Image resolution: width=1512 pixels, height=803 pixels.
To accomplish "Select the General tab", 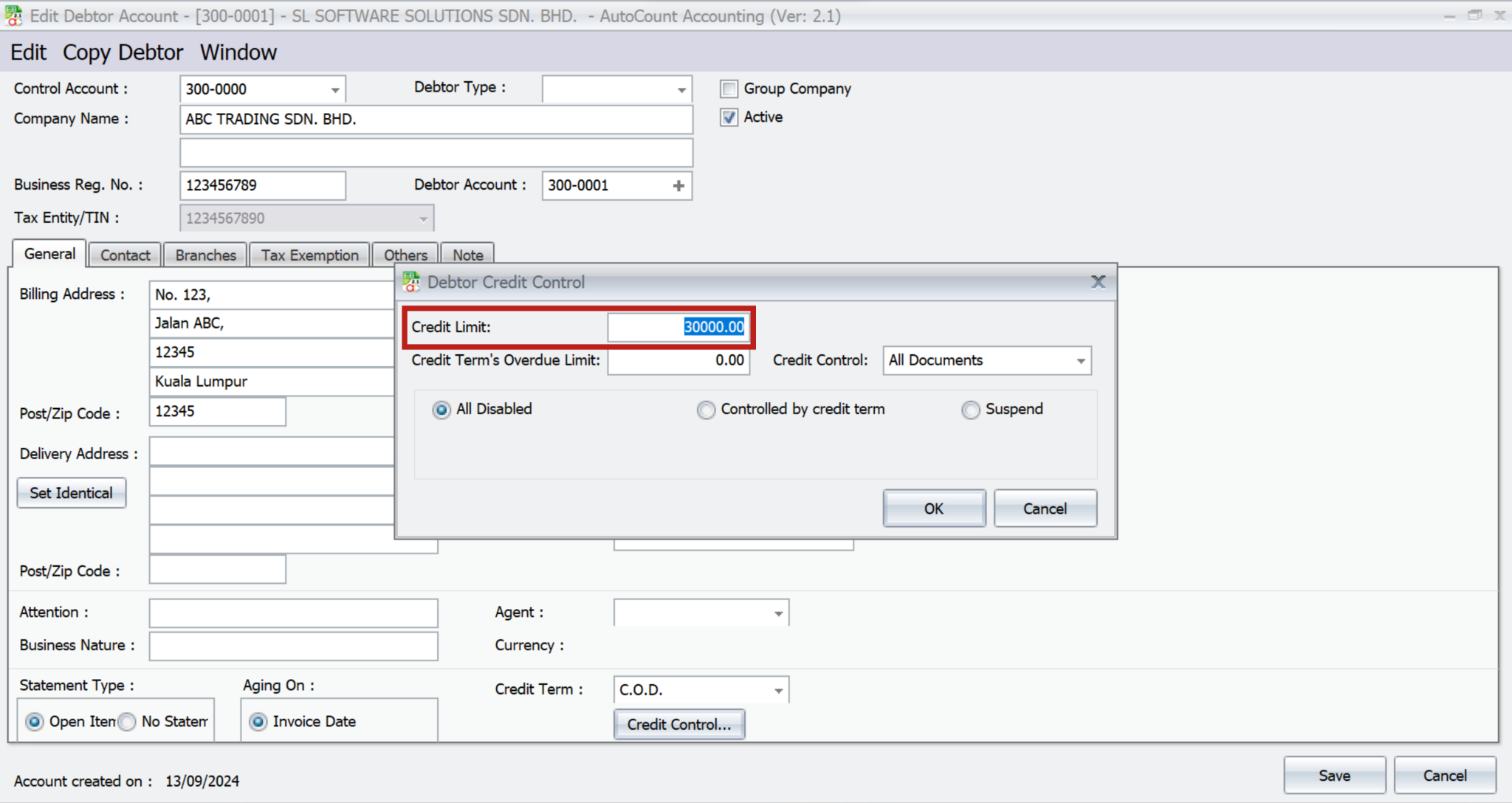I will [49, 254].
